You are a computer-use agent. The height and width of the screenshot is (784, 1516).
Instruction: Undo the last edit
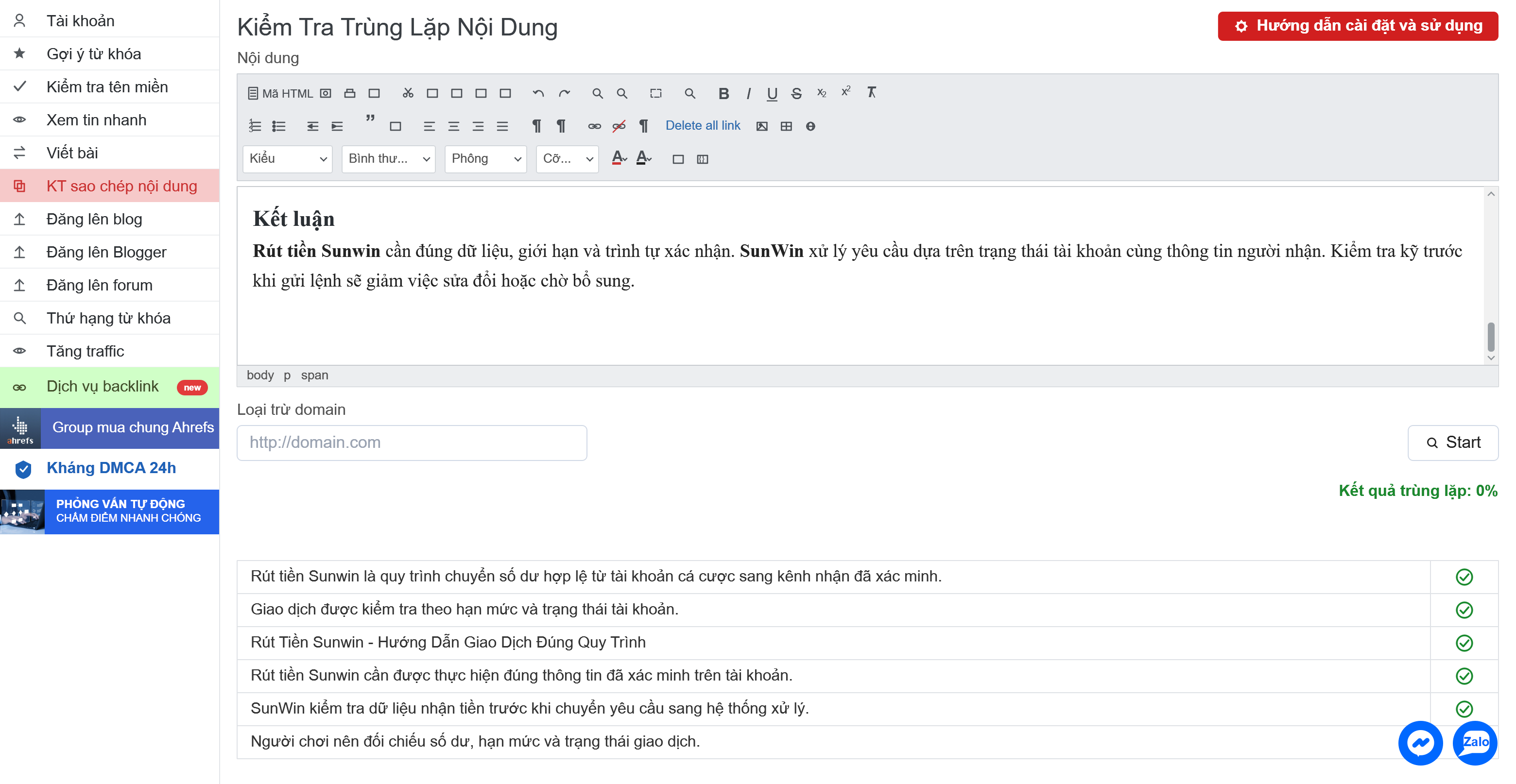pyautogui.click(x=538, y=93)
